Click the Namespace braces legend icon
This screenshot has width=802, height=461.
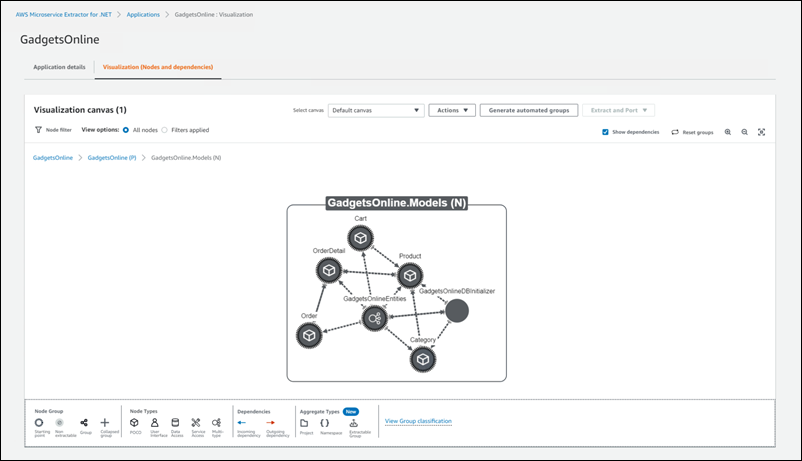(324, 423)
